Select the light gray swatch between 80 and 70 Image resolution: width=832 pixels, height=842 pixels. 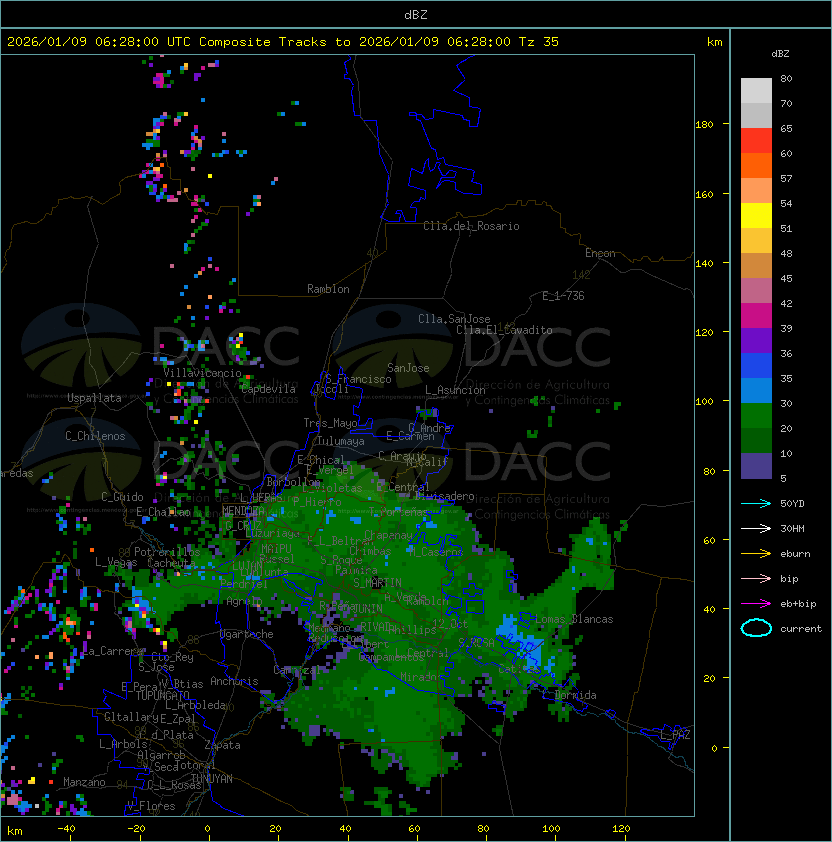(x=756, y=91)
